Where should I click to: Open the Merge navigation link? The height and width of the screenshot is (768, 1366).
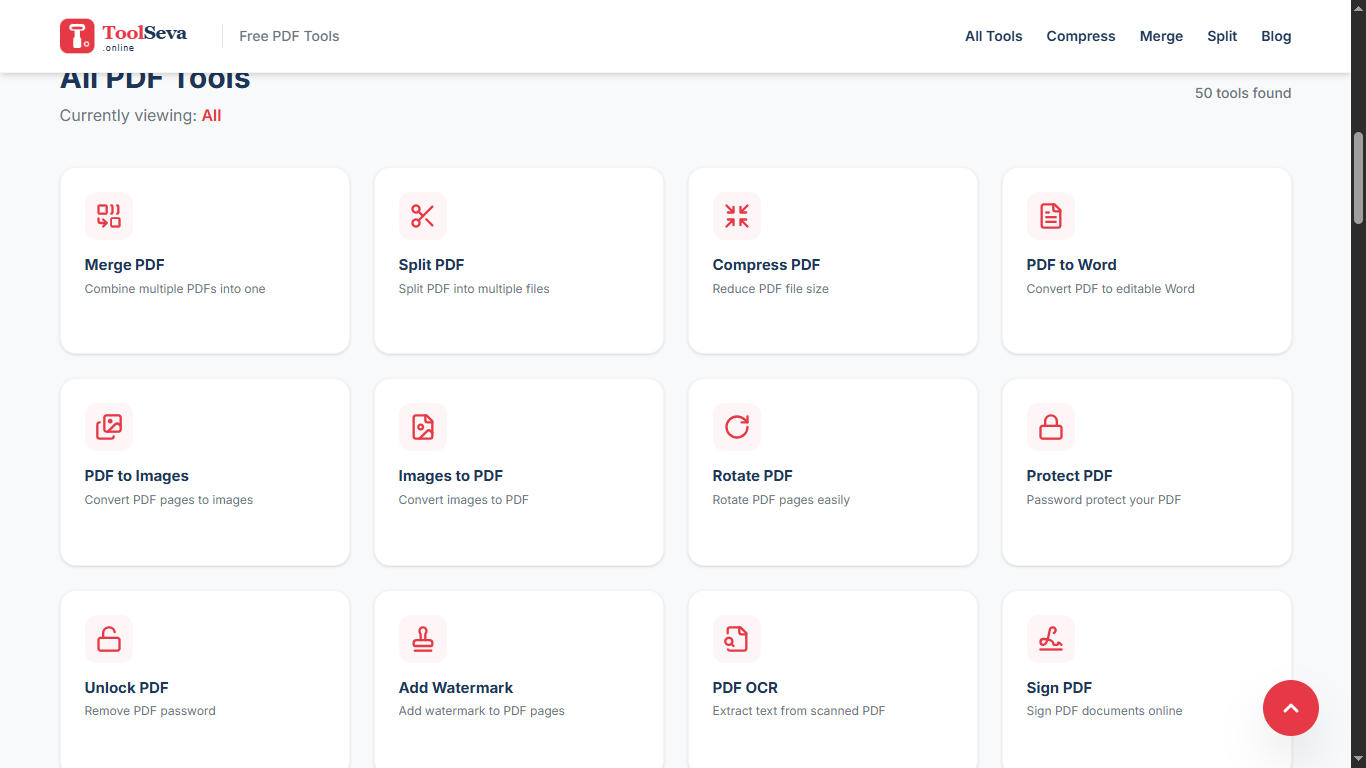tap(1161, 36)
